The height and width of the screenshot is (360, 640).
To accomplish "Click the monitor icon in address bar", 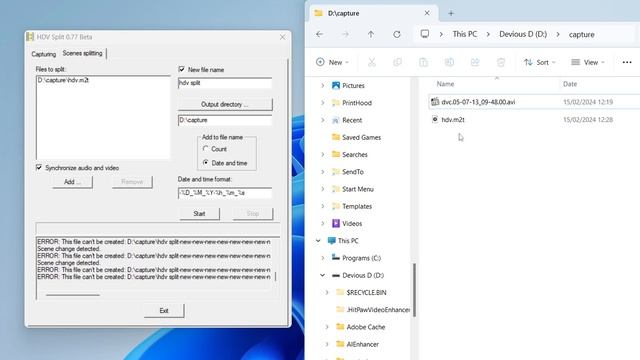I will tap(425, 34).
